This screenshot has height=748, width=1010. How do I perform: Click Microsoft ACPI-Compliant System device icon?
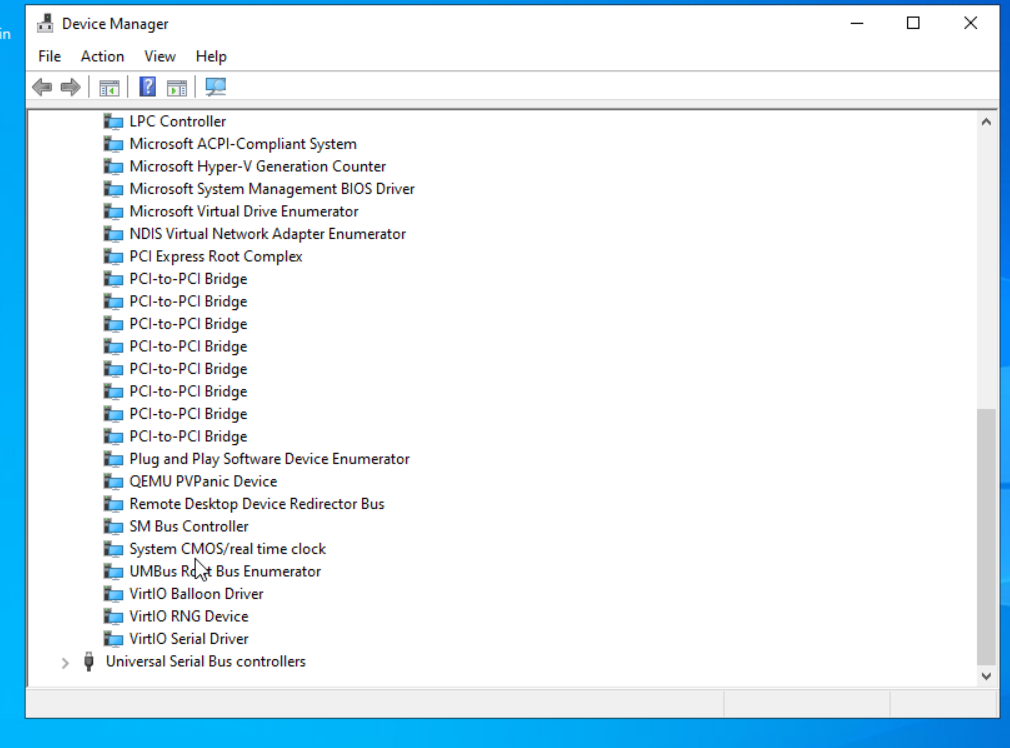point(113,144)
